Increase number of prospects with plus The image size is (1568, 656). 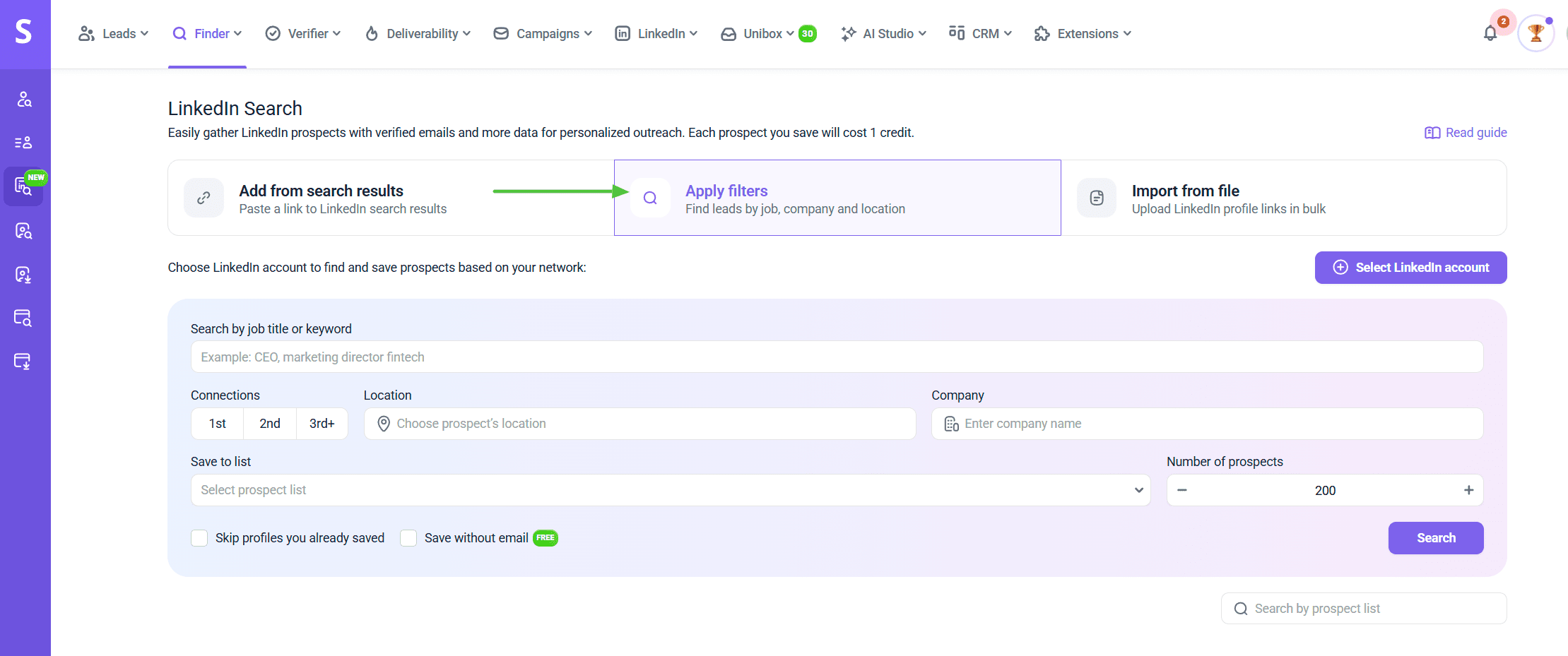tap(1468, 490)
